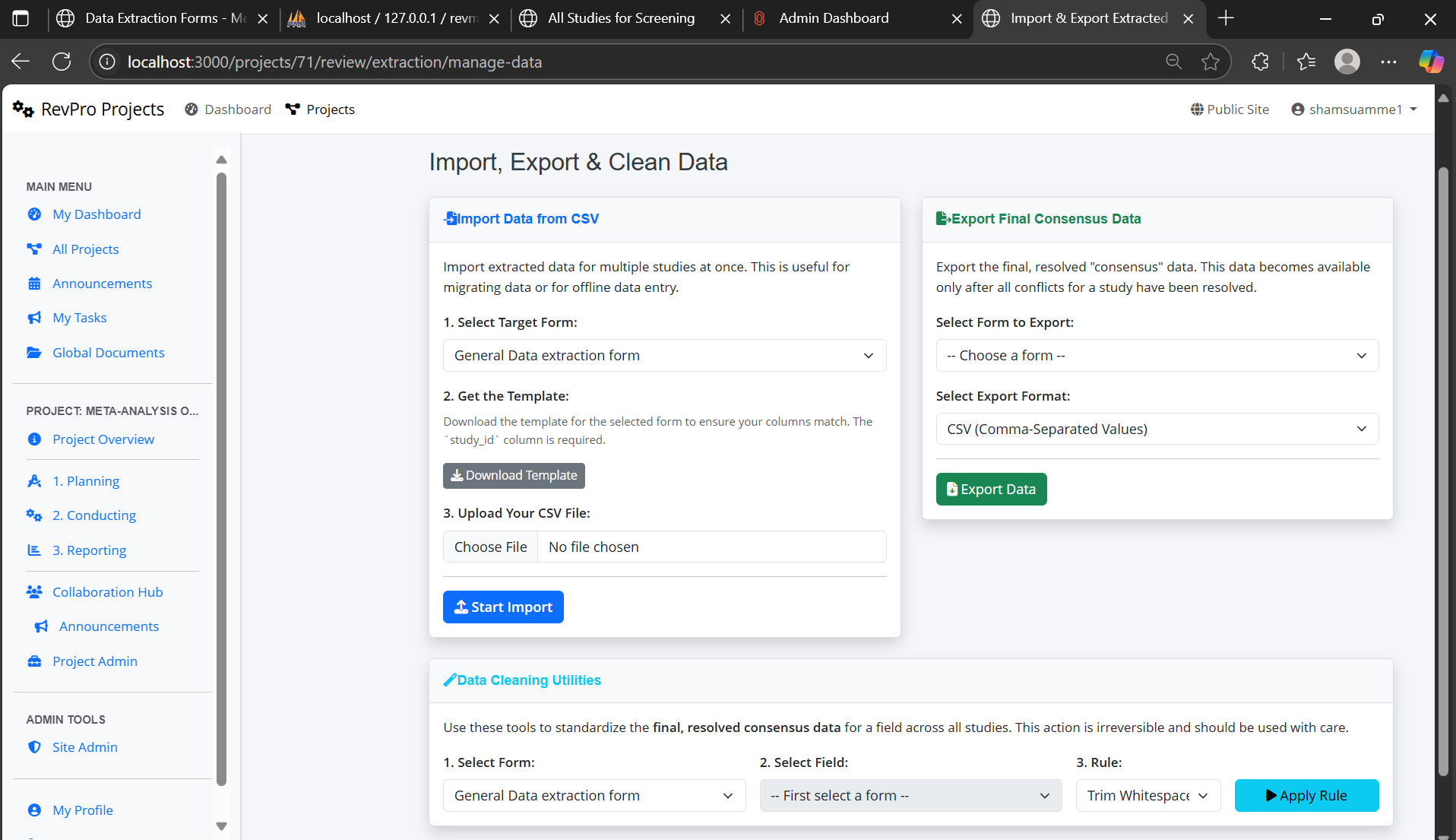Click the My Dashboard sidebar icon
1456x840 pixels.
(34, 214)
